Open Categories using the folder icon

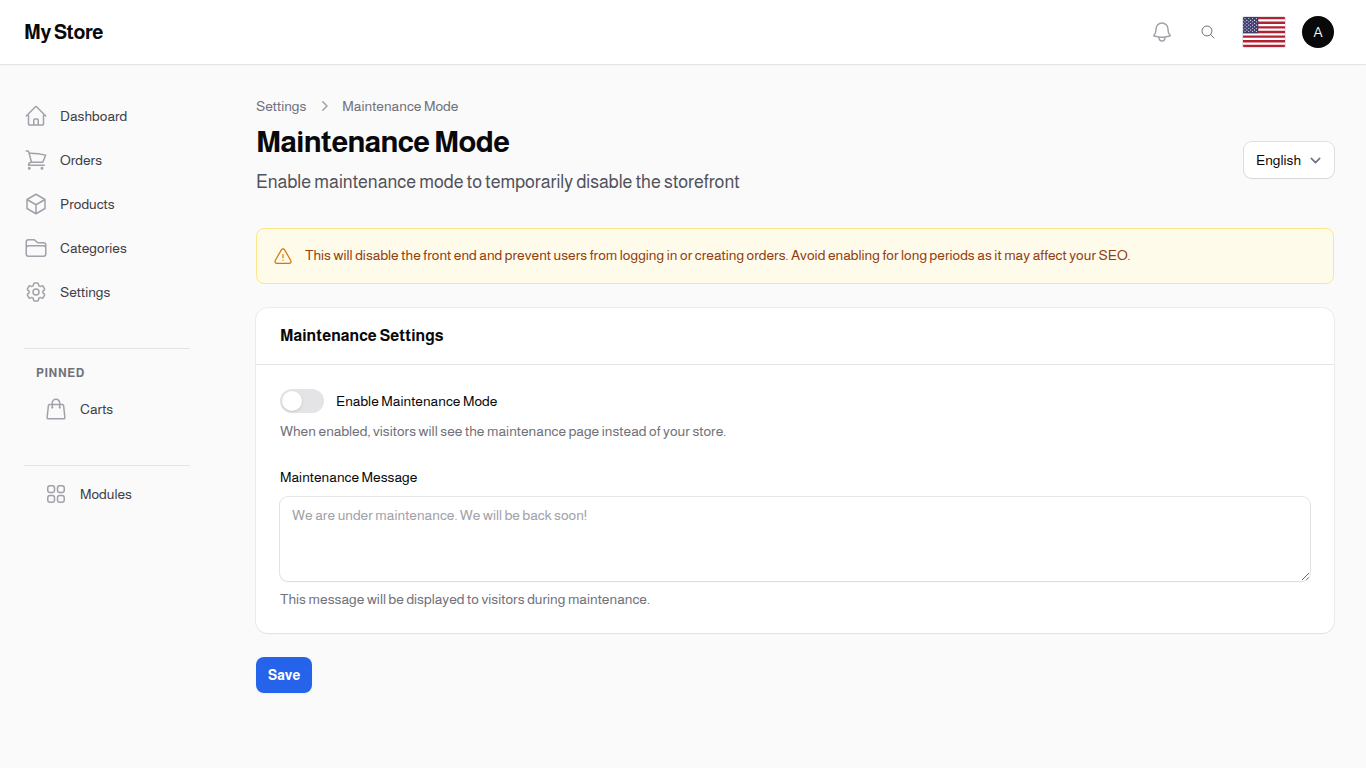coord(36,248)
